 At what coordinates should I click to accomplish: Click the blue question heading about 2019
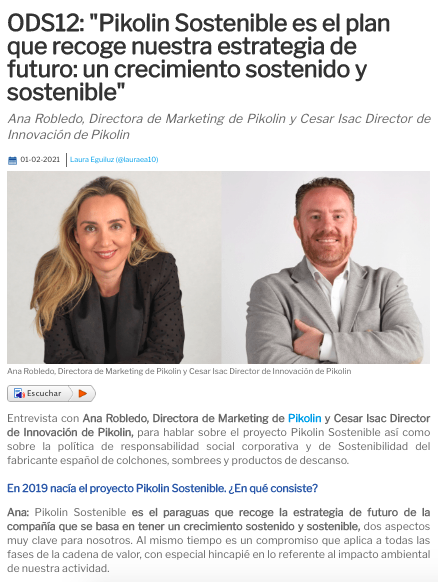pos(162,488)
